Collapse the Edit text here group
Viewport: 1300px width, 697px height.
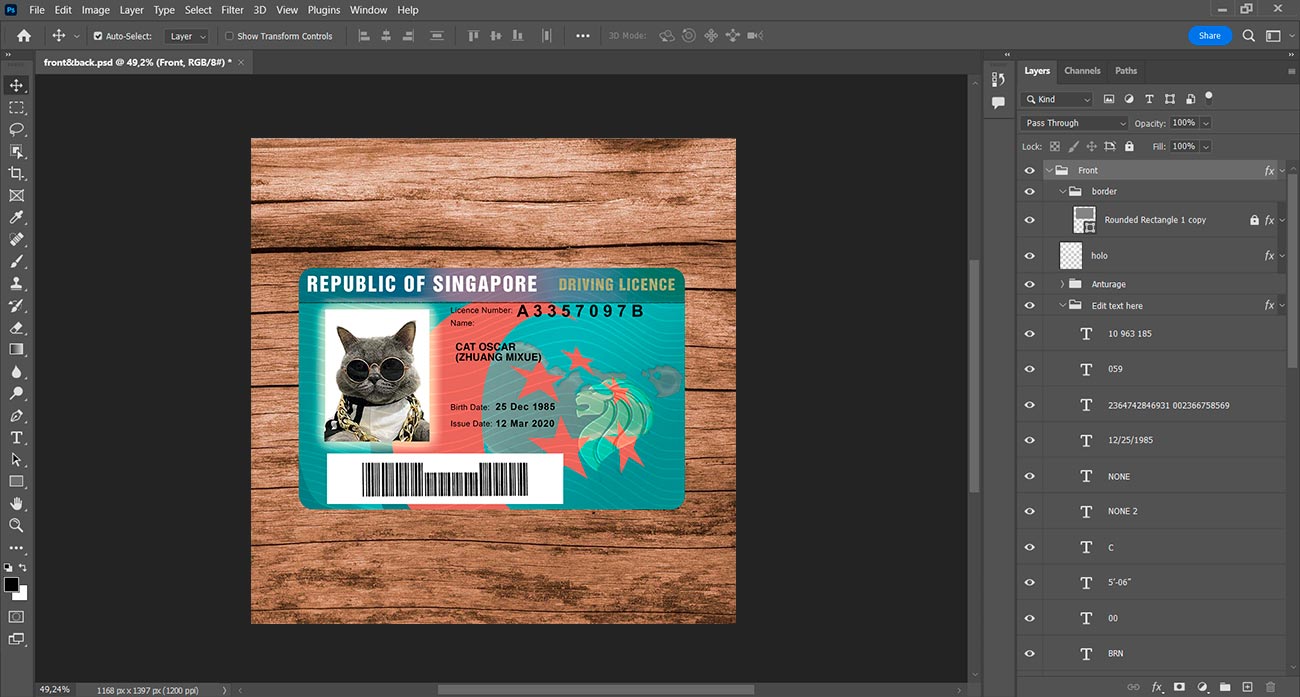coord(1063,306)
